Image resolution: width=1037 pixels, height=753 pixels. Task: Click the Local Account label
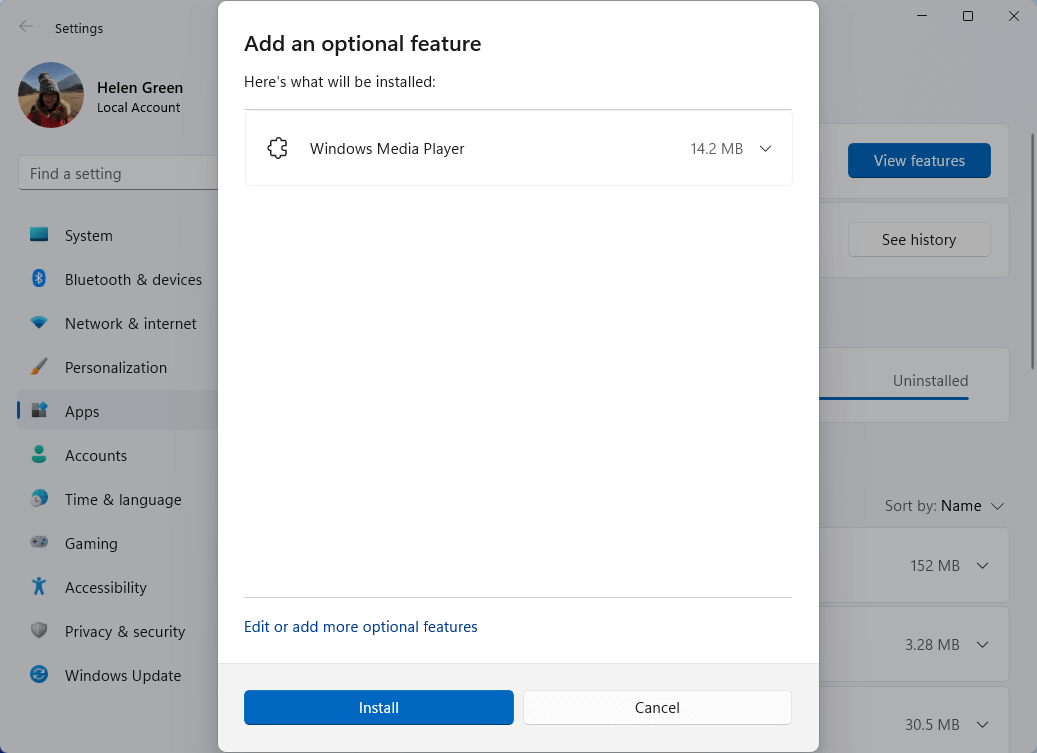138,107
